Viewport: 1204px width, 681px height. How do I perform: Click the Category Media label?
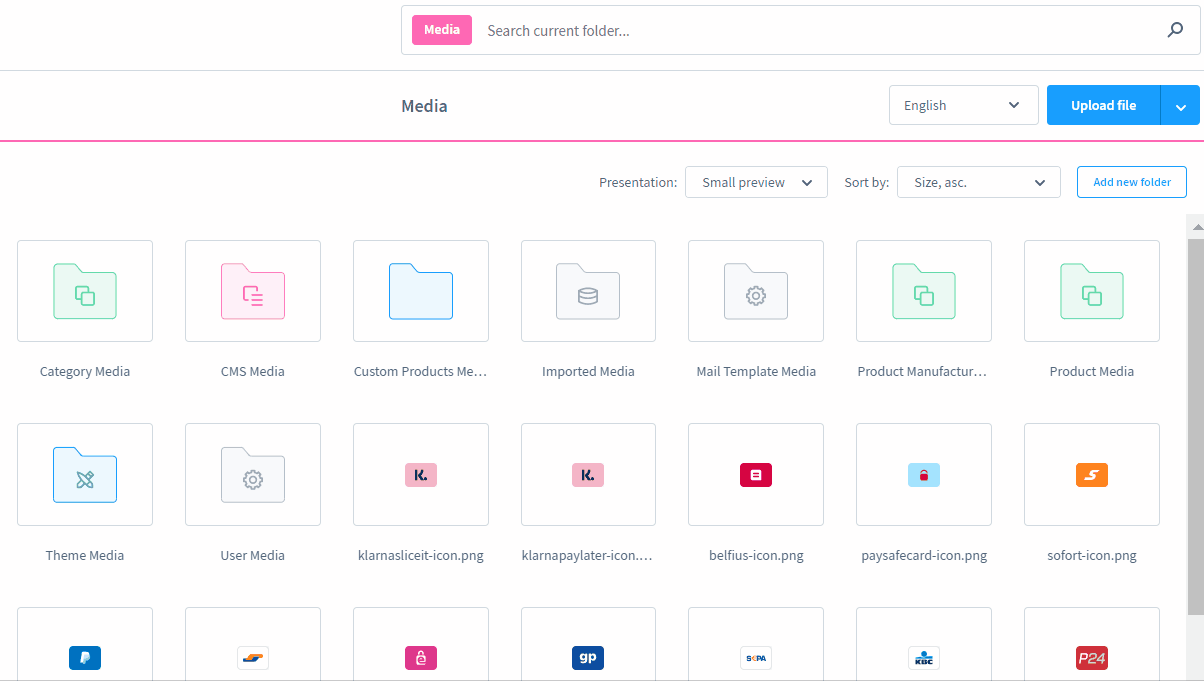coord(85,371)
